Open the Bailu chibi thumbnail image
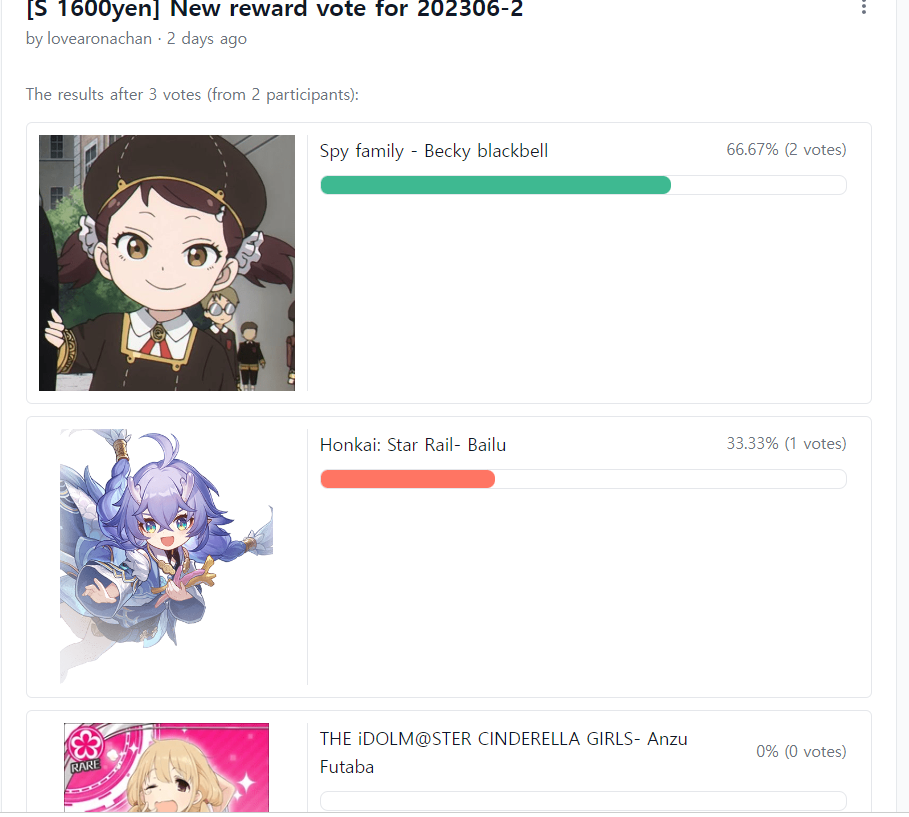Image resolution: width=909 pixels, height=817 pixels. pos(167,556)
